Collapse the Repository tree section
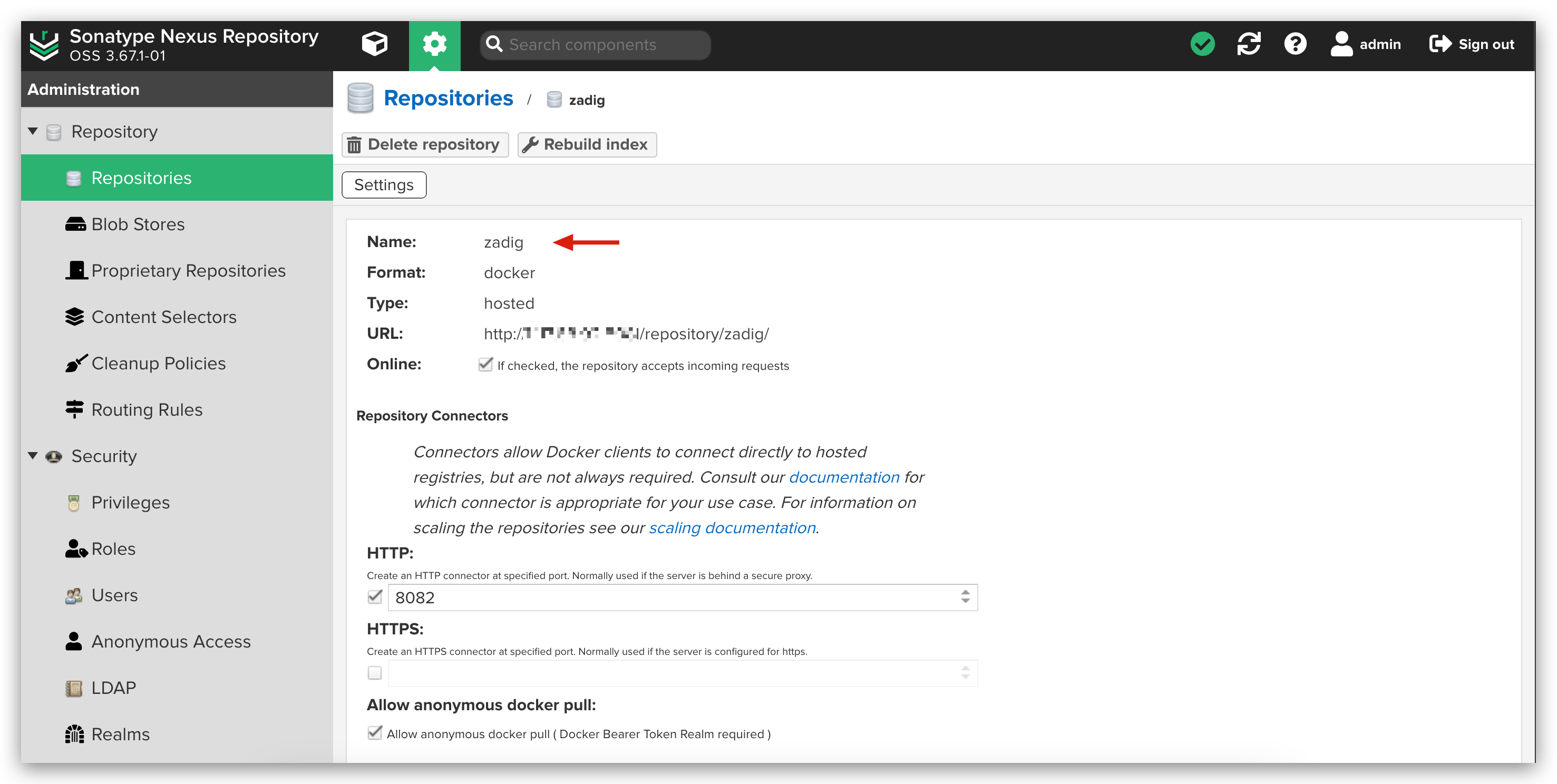Image resolution: width=1557 pixels, height=784 pixels. pyautogui.click(x=33, y=131)
